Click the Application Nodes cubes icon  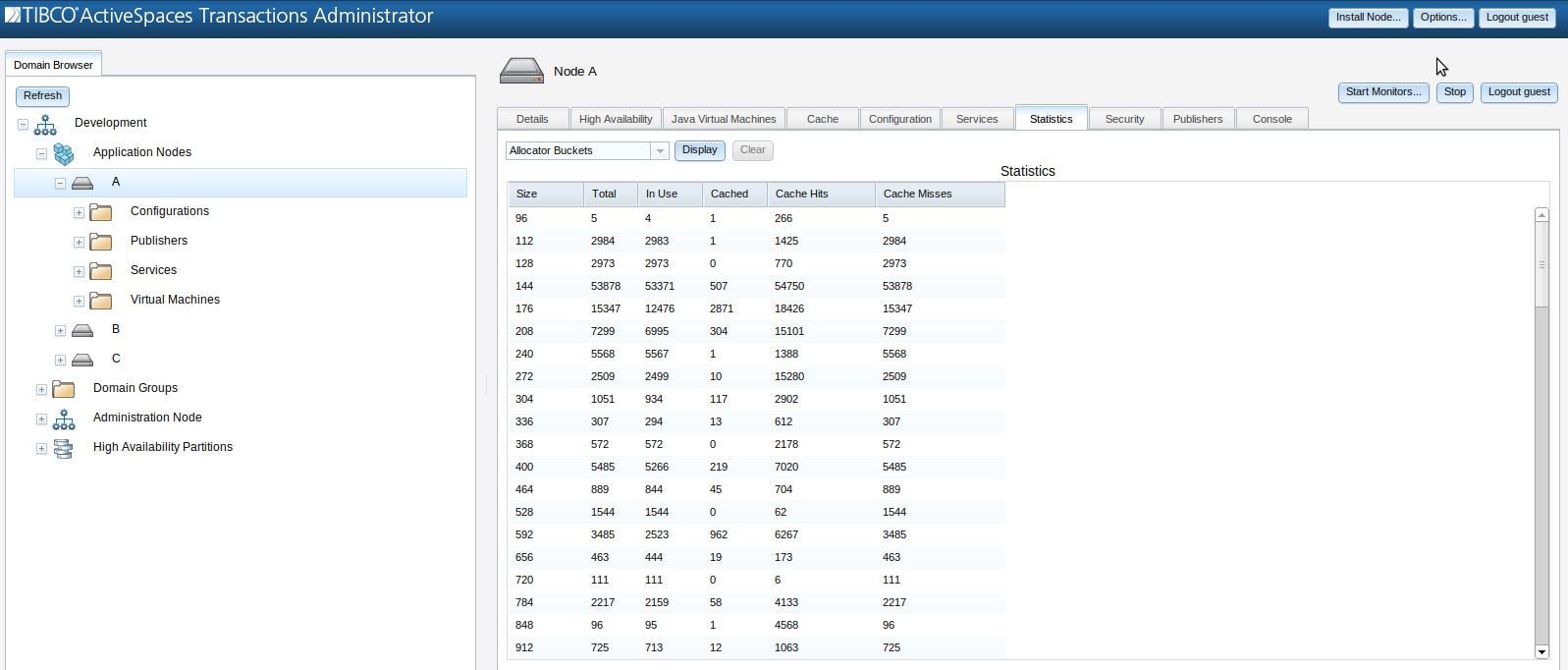click(x=64, y=154)
